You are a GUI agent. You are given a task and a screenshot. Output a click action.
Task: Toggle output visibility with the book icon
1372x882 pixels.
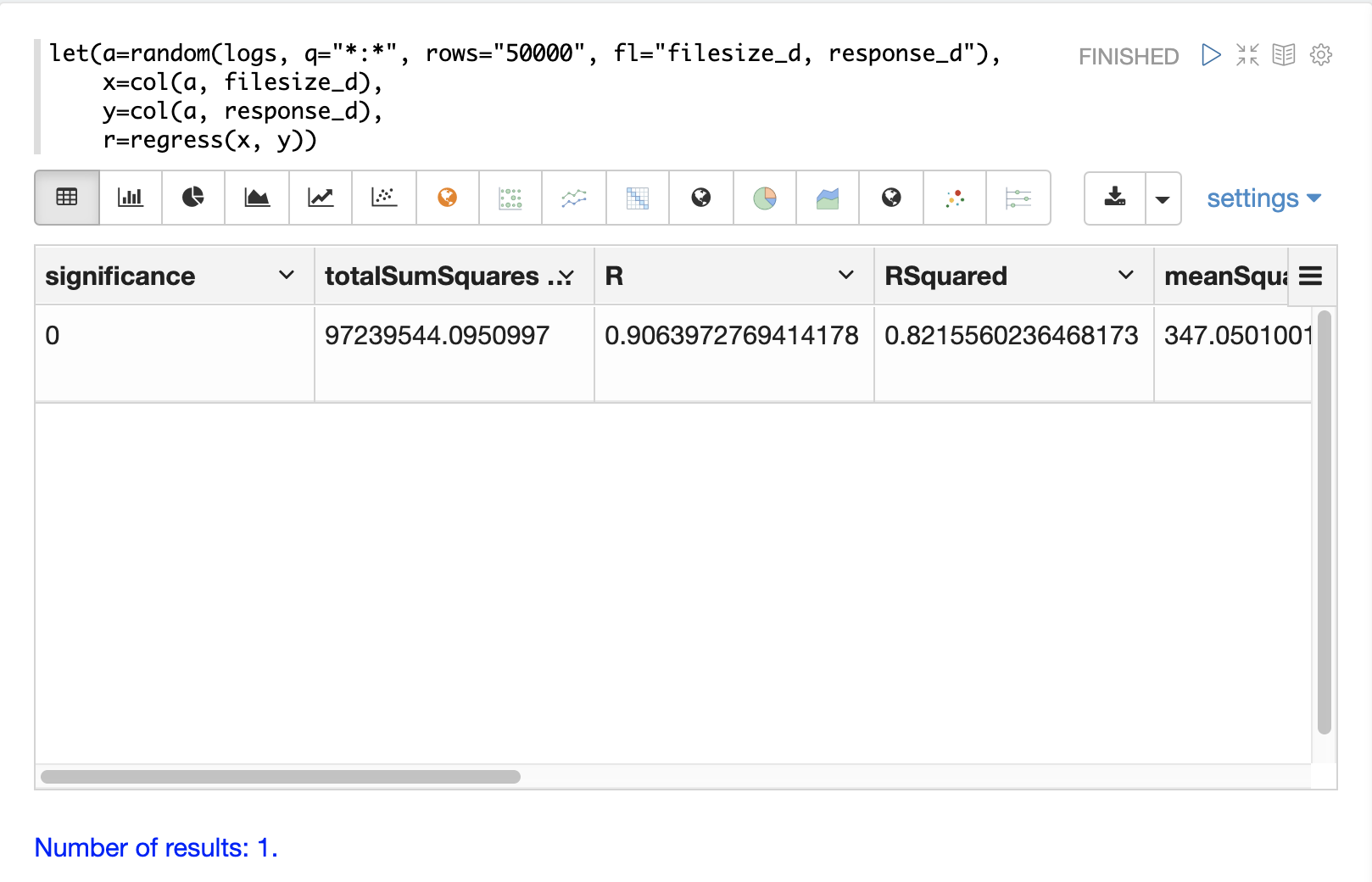[1284, 55]
